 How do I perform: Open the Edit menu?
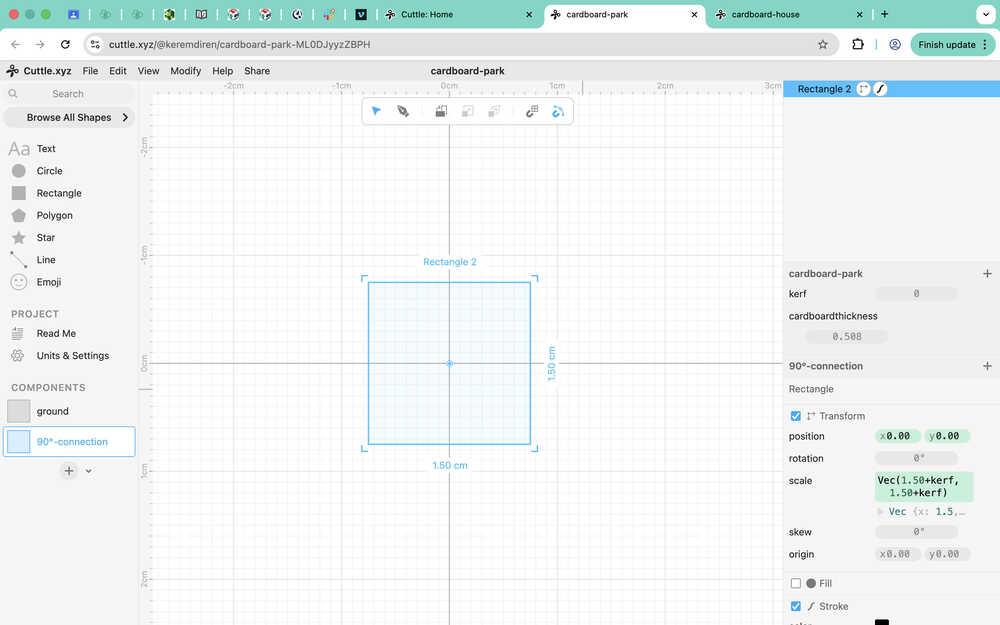click(117, 71)
